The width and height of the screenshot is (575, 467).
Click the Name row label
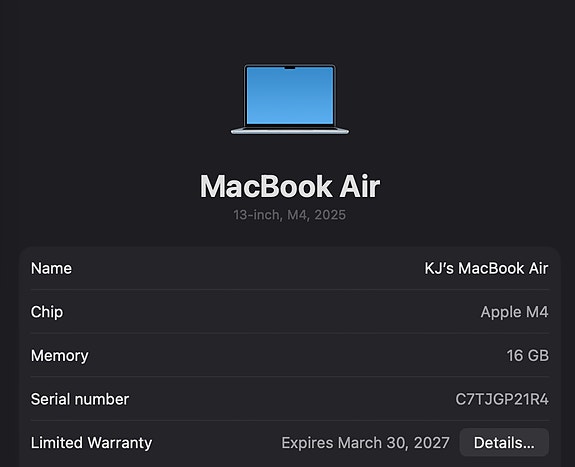[51, 268]
